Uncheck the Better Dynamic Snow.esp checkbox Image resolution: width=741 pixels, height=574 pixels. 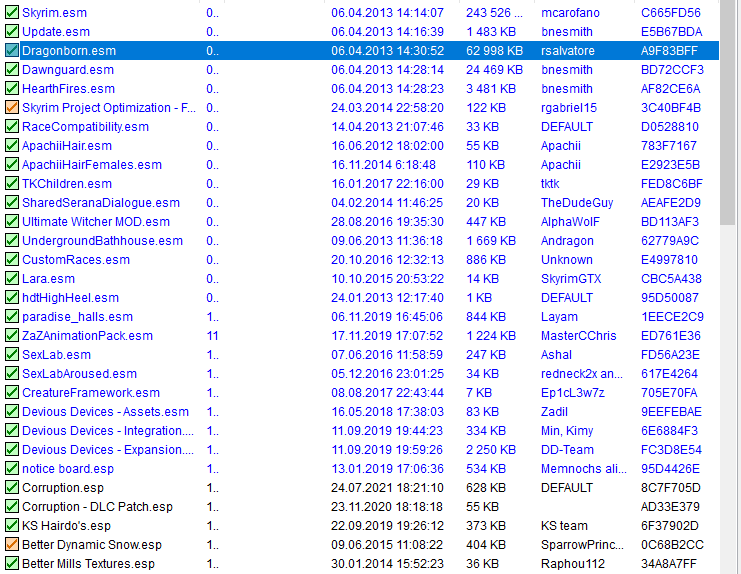tap(12, 545)
